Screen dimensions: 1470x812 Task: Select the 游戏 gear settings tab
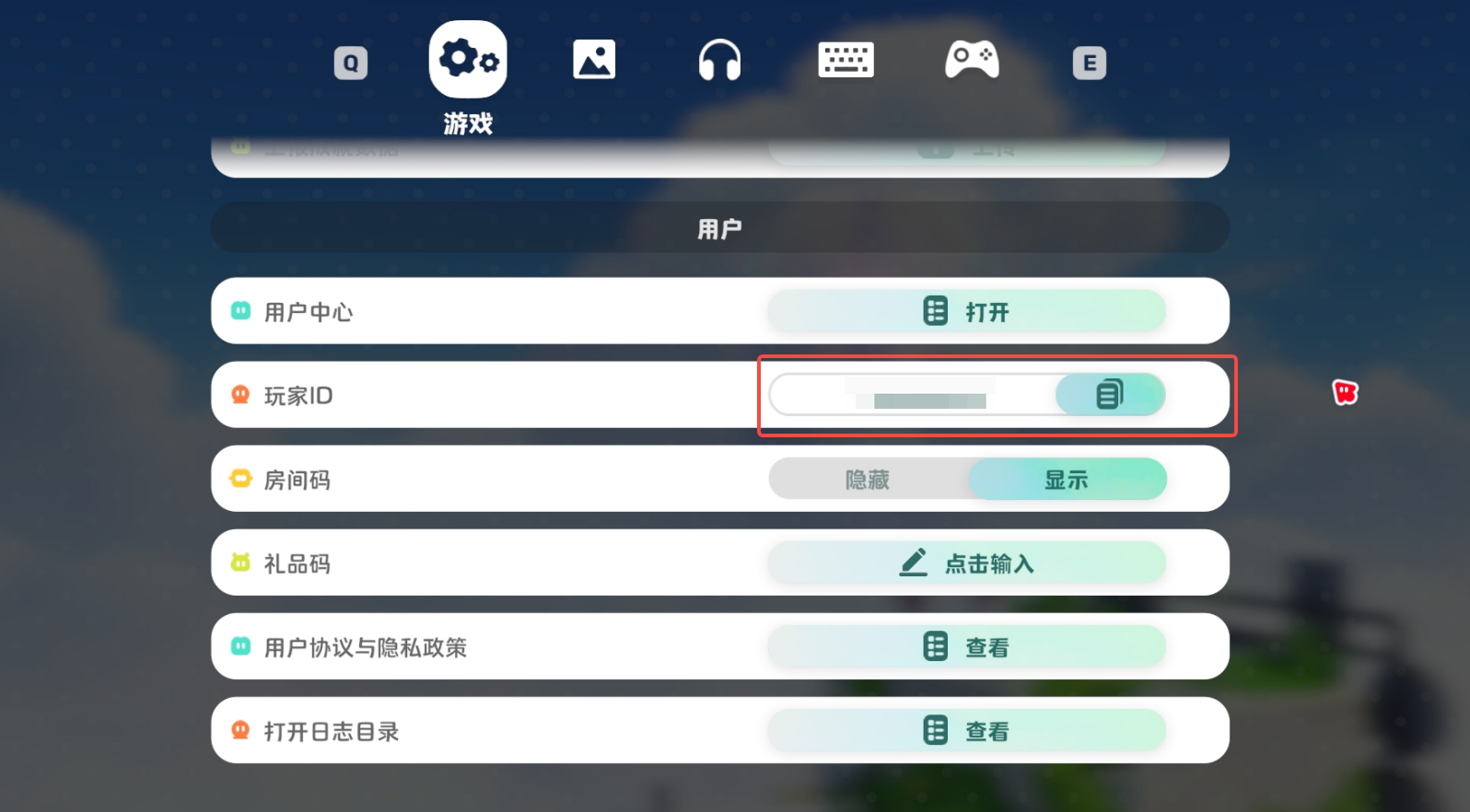point(468,60)
